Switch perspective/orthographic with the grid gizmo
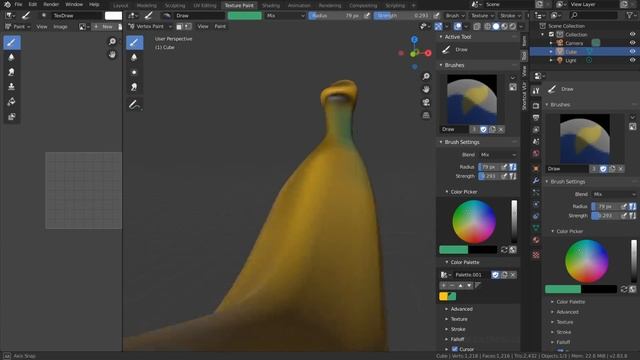The image size is (640, 360). tap(426, 116)
